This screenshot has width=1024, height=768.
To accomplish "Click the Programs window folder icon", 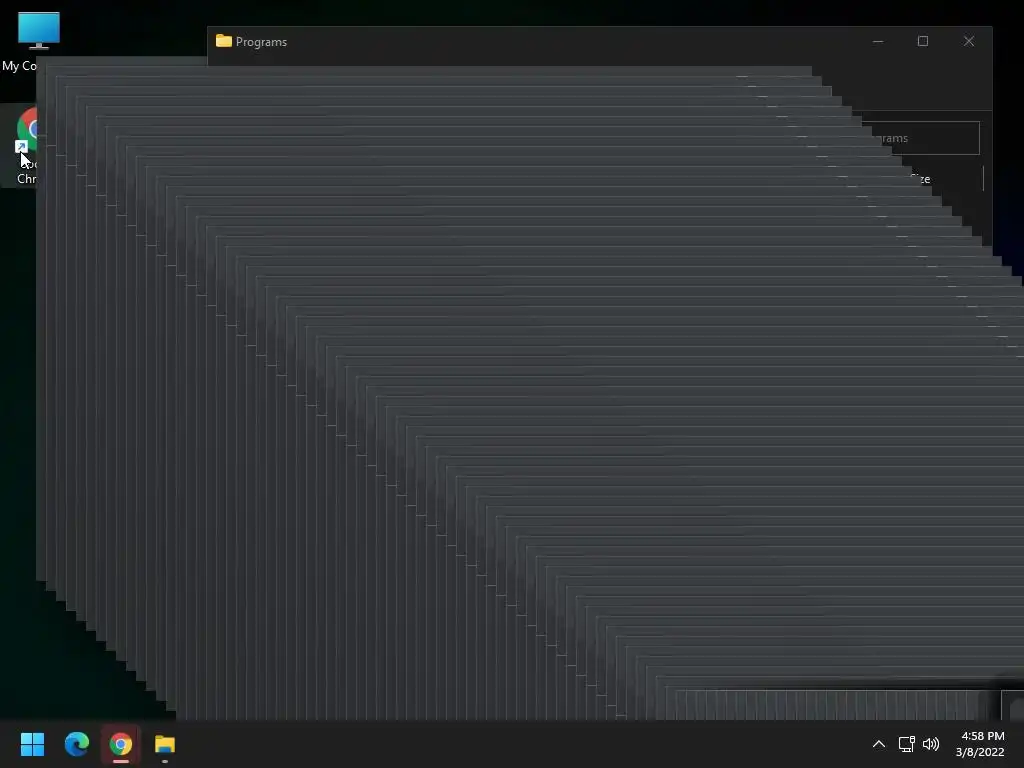I will (x=224, y=41).
